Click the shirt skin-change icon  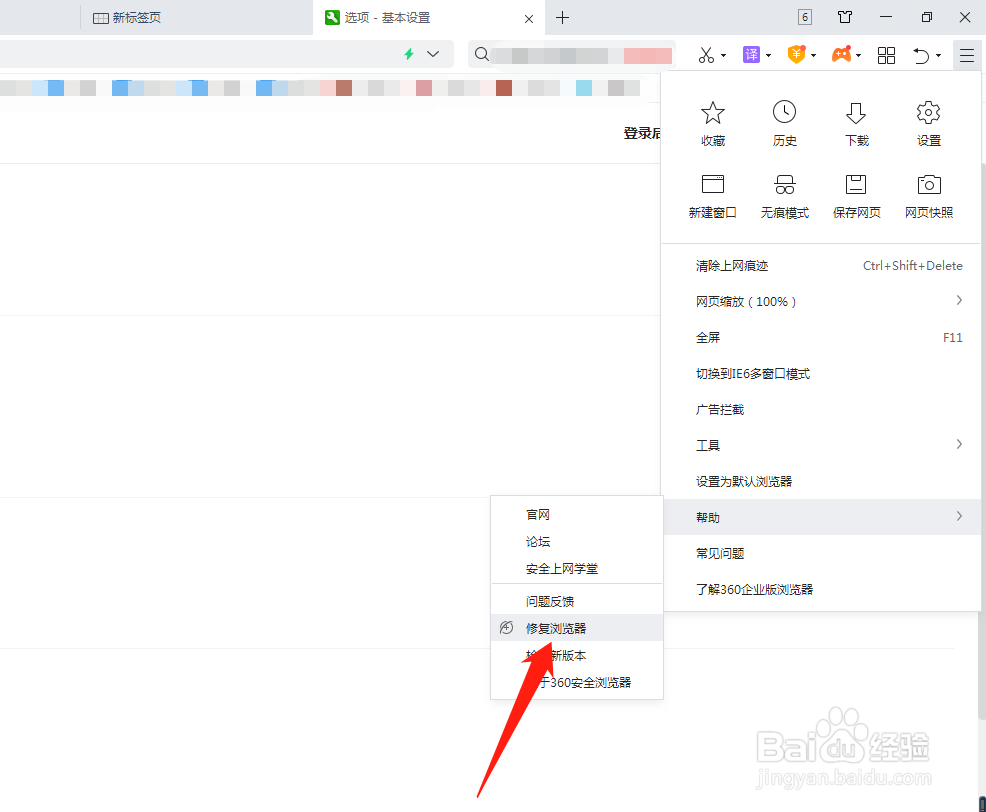point(845,17)
